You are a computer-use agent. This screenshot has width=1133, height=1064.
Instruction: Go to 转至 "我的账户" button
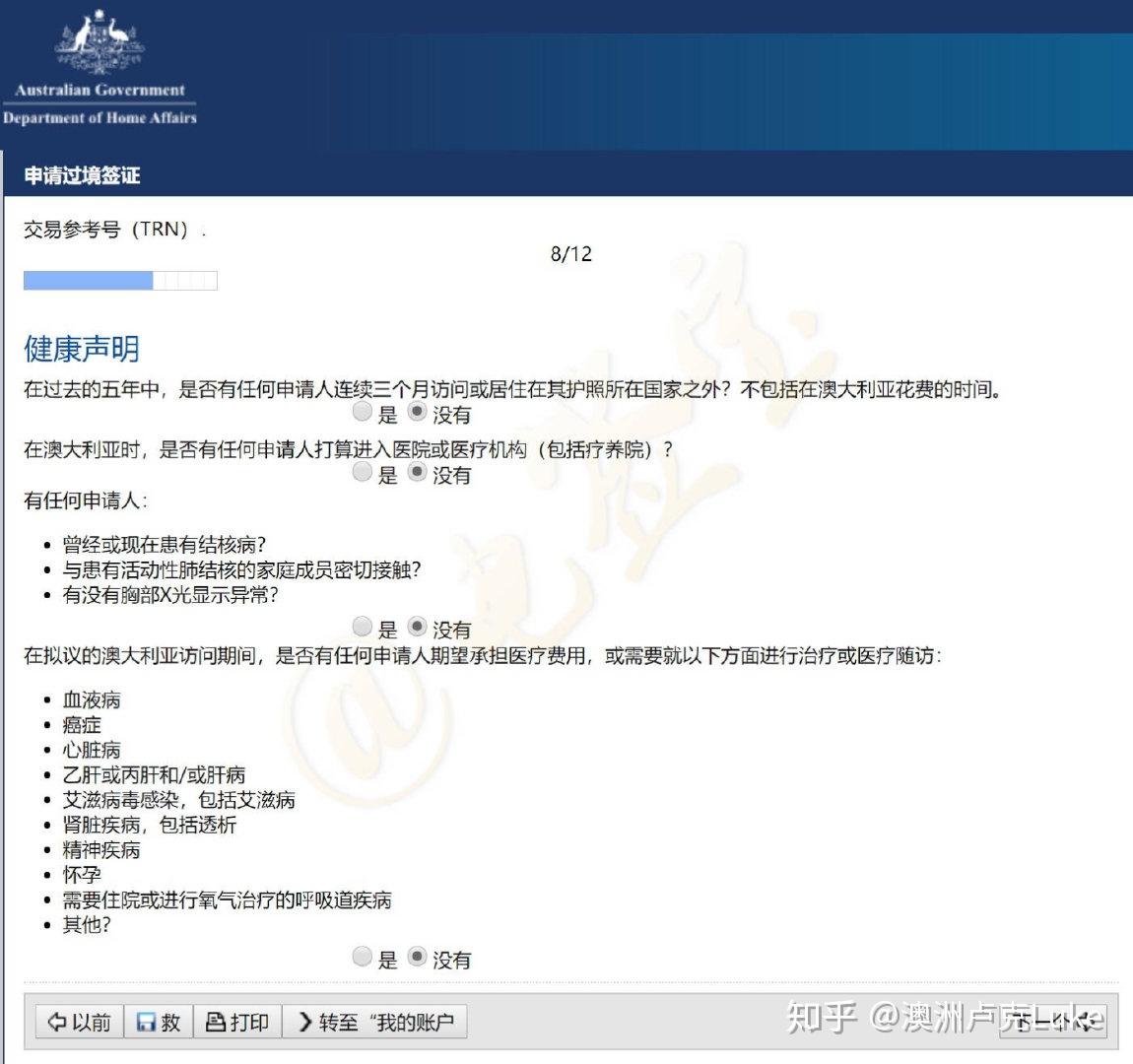[x=374, y=1022]
